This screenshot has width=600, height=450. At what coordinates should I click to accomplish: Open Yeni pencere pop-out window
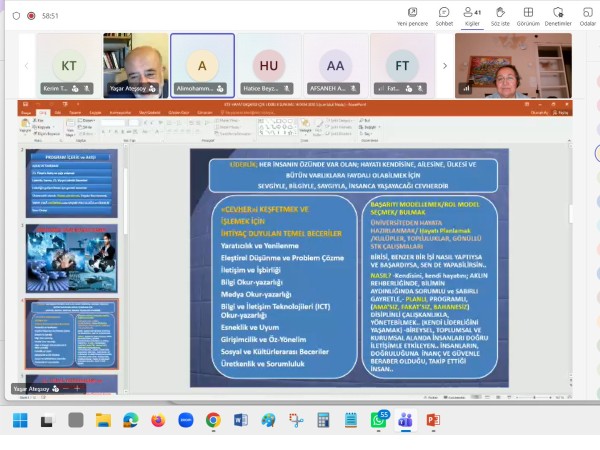(412, 16)
